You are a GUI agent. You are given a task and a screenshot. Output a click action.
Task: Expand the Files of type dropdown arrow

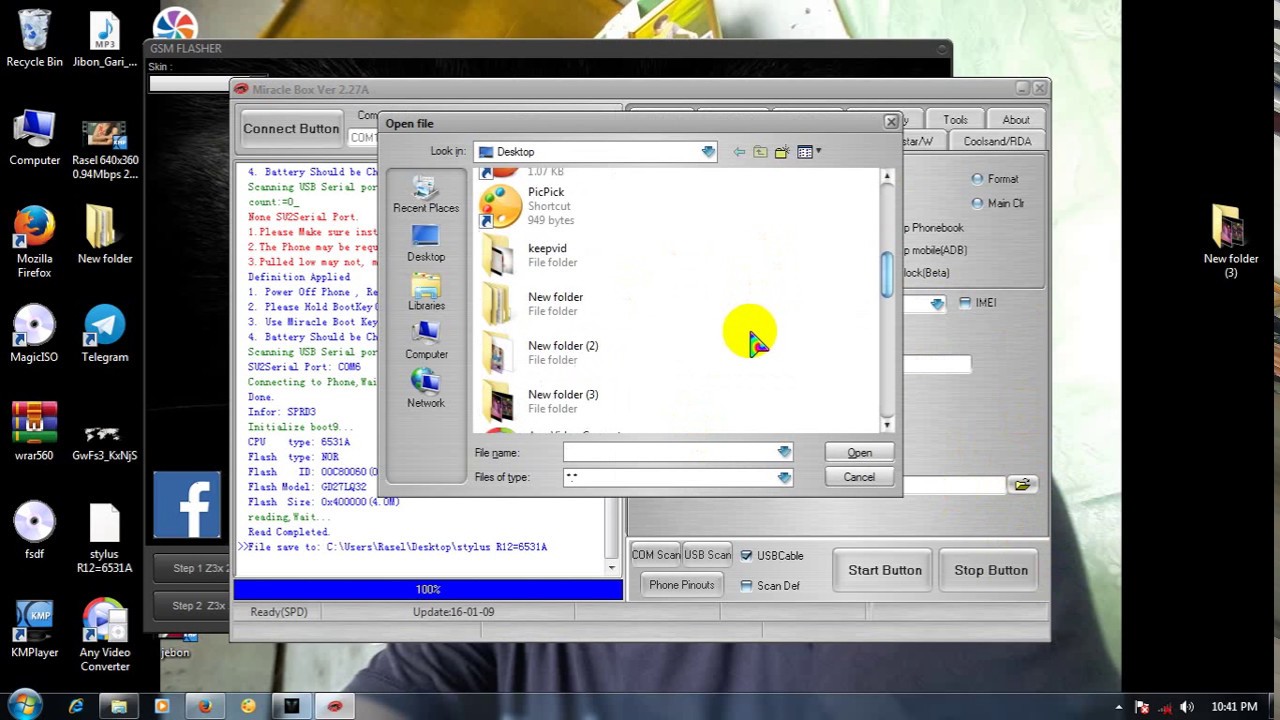point(784,478)
